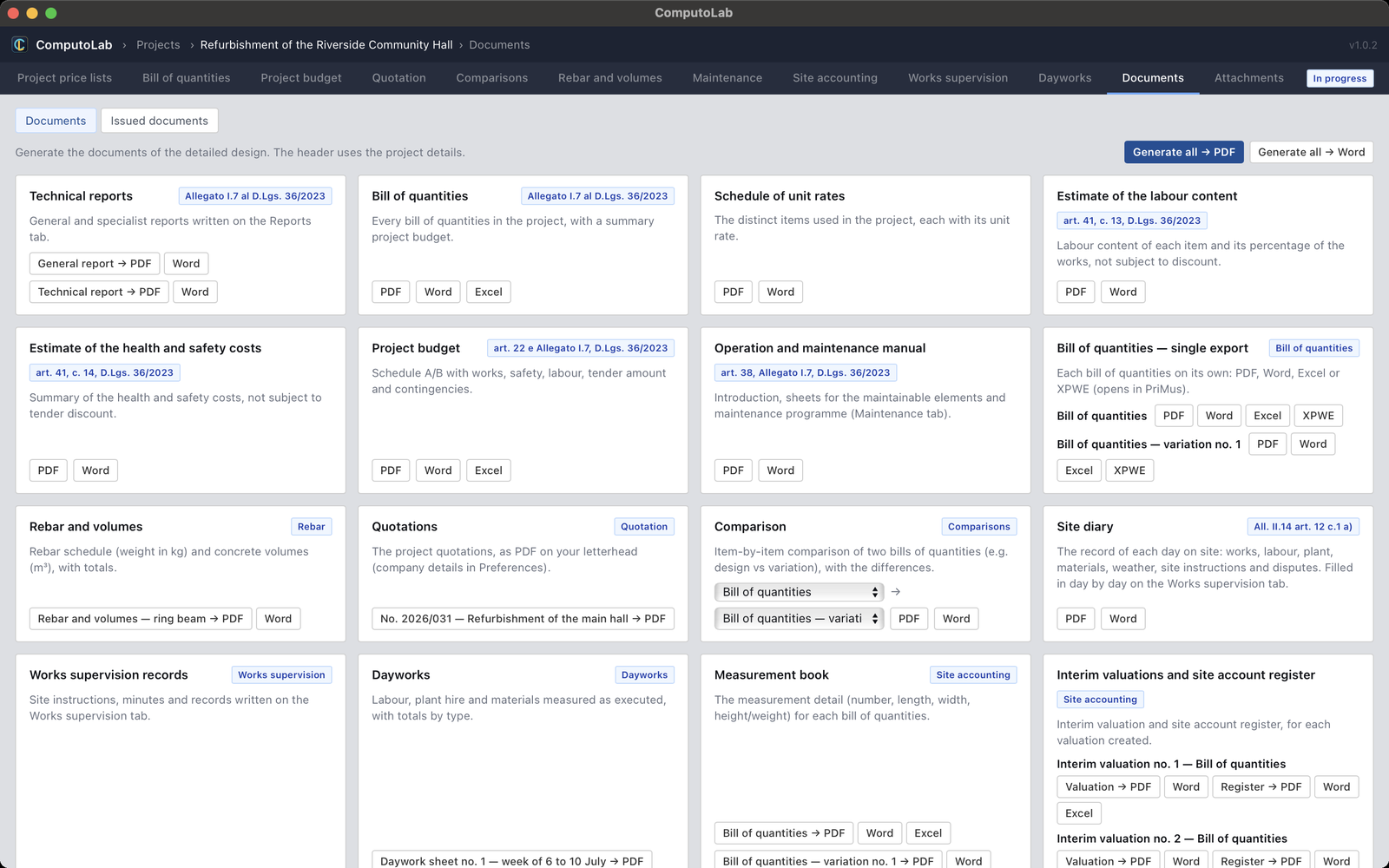Click the Rebar tag on Rebar and volumes card
The width and height of the screenshot is (1389, 868).
click(312, 527)
